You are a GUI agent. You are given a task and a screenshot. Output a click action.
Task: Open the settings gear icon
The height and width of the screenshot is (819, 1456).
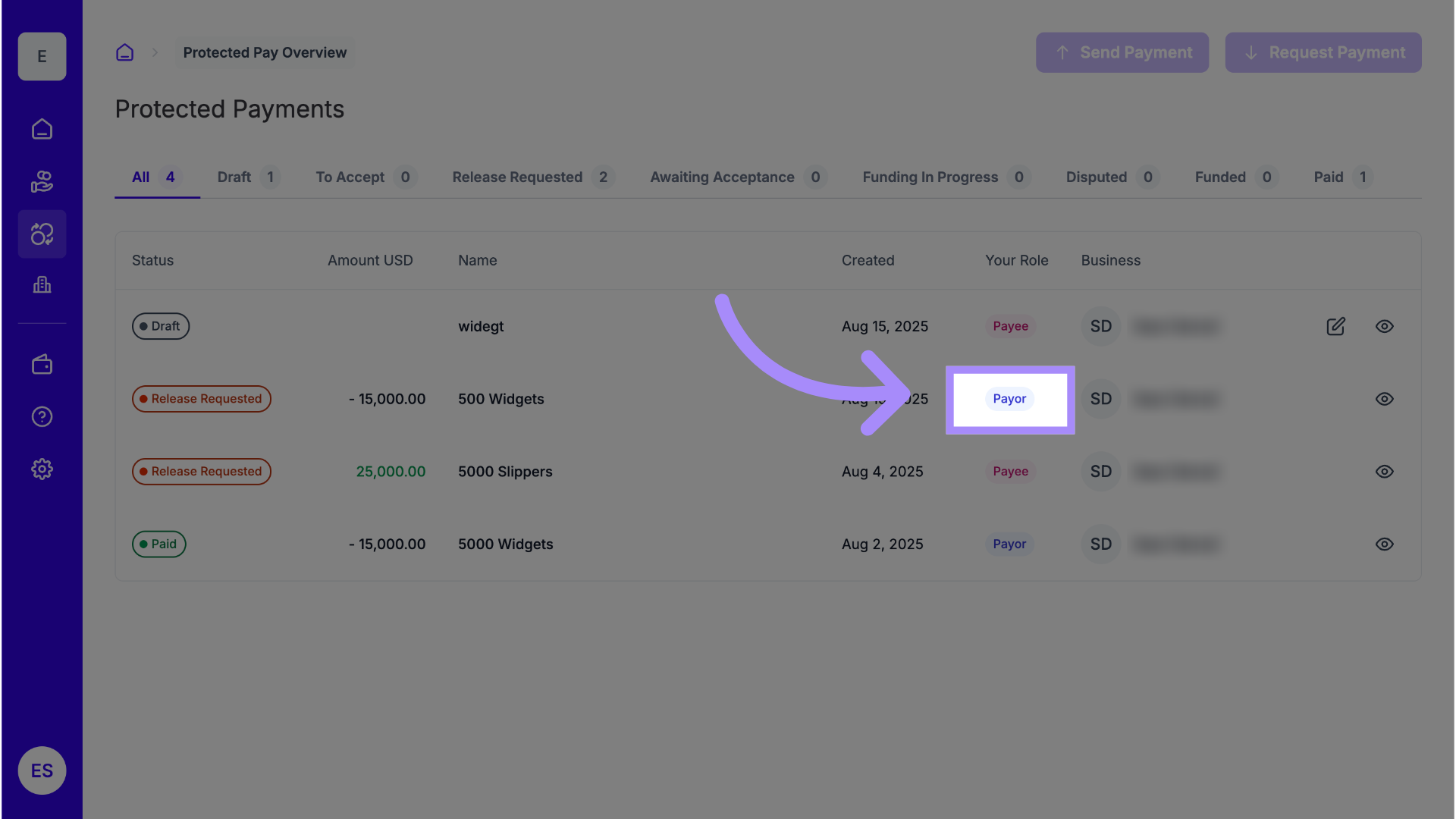pos(42,469)
